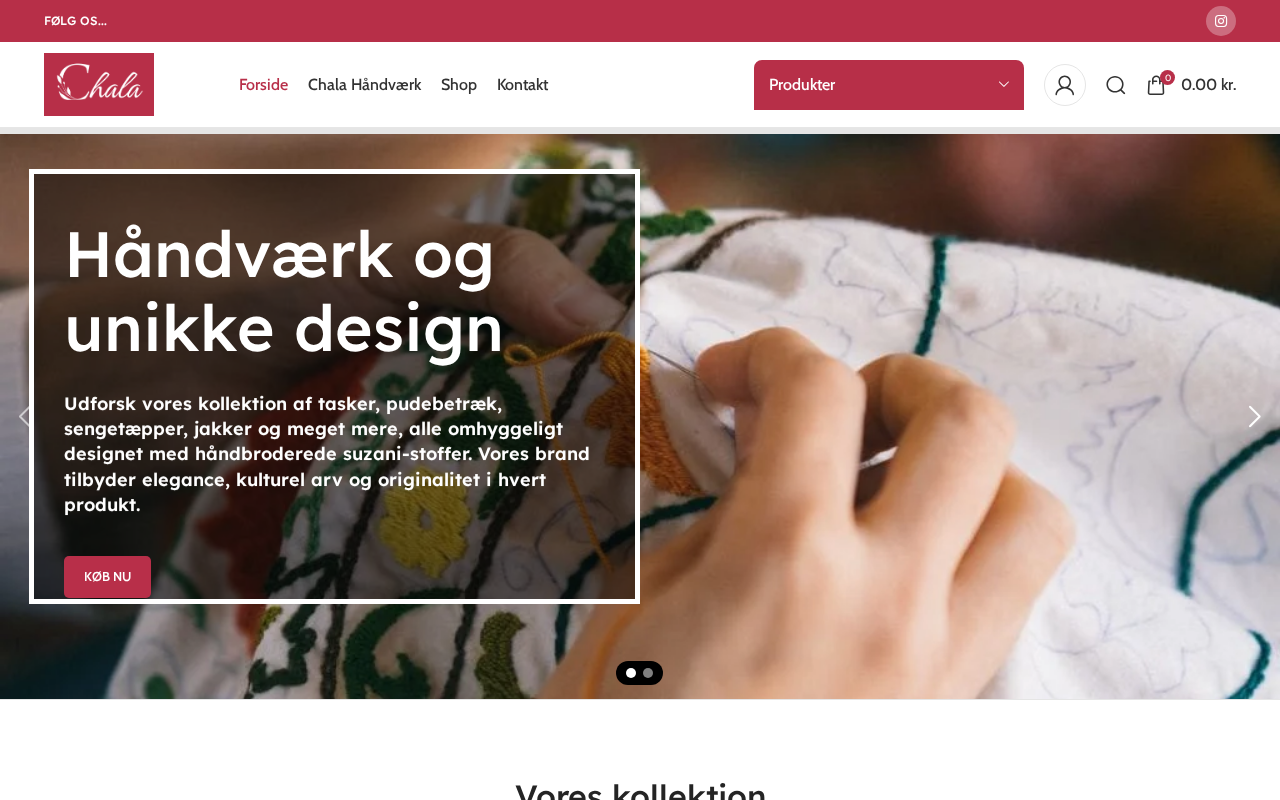Open the user account icon
The image size is (1280, 800).
[x=1065, y=85]
